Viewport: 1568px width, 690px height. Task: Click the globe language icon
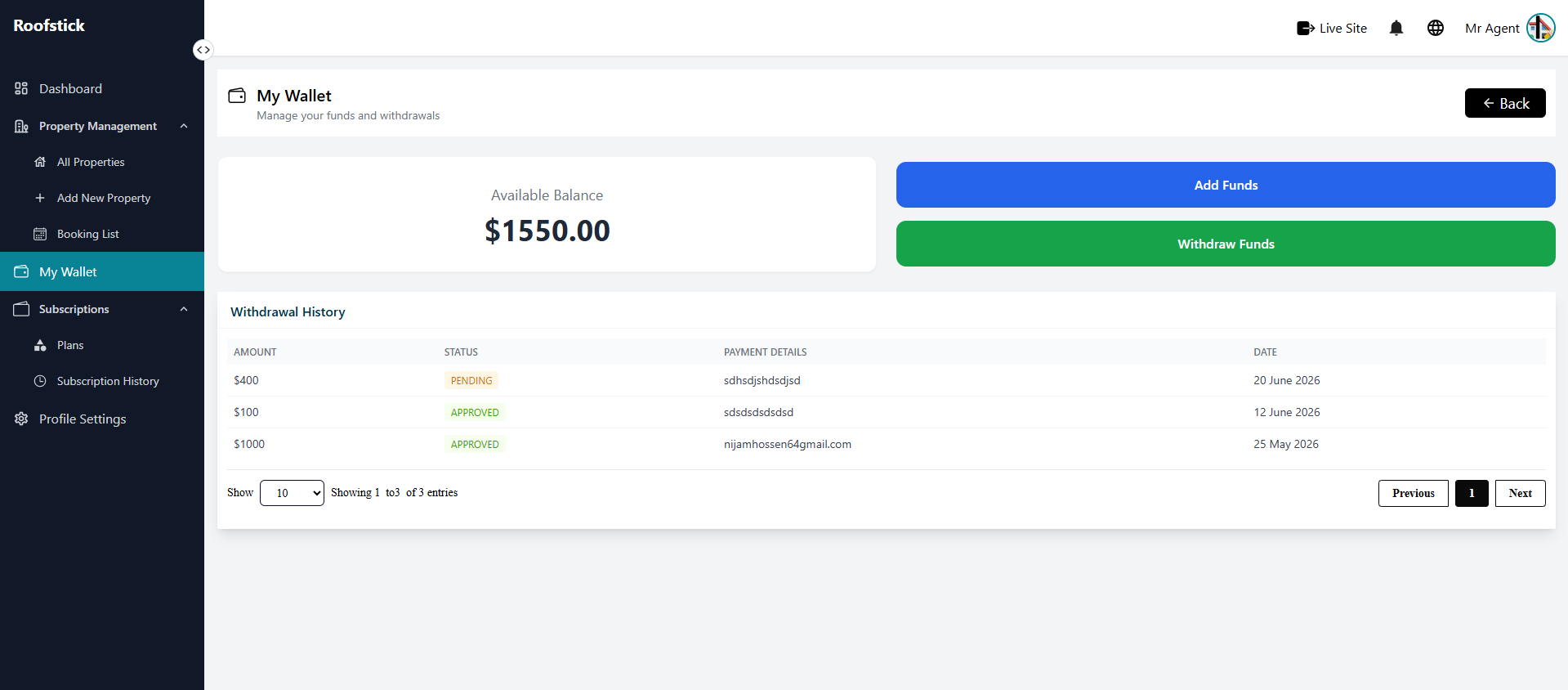click(1436, 28)
